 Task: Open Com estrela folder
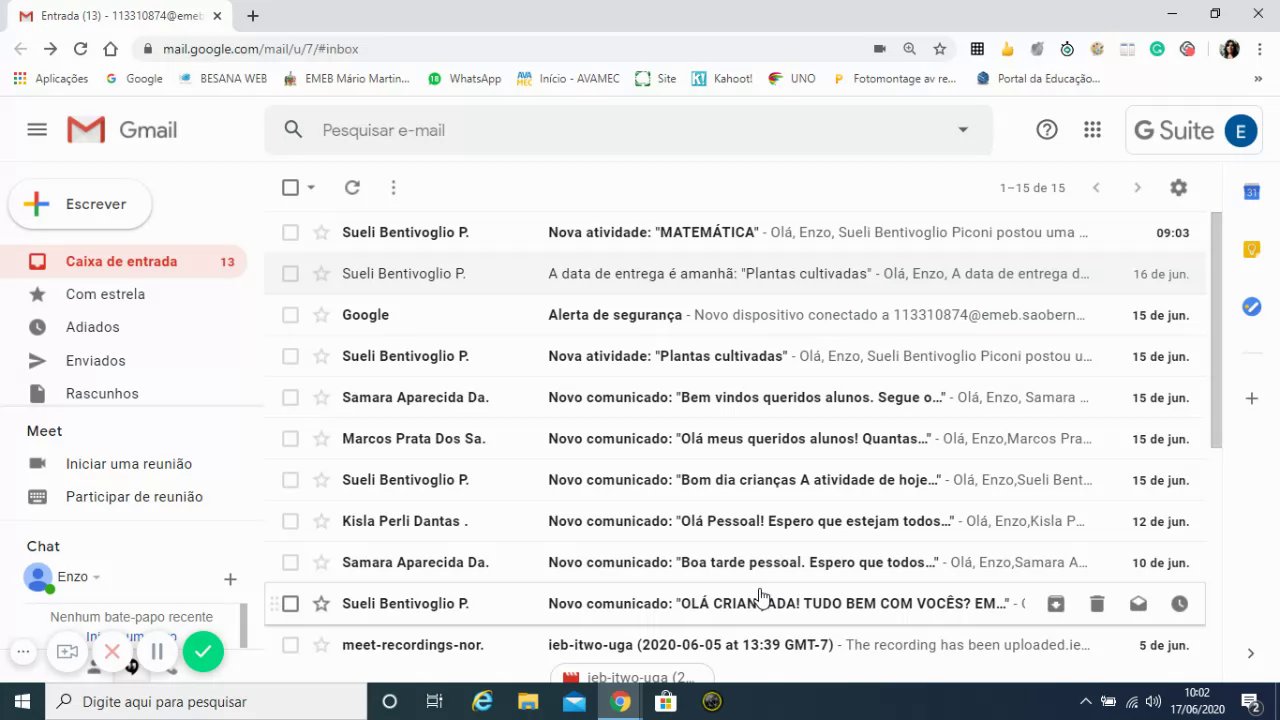click(105, 294)
